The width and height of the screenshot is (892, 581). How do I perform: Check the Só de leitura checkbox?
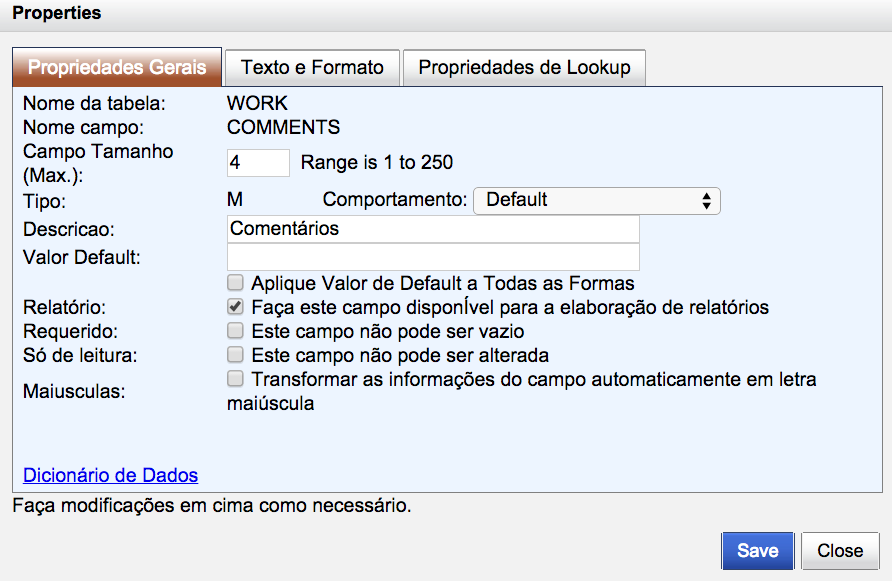tap(235, 354)
